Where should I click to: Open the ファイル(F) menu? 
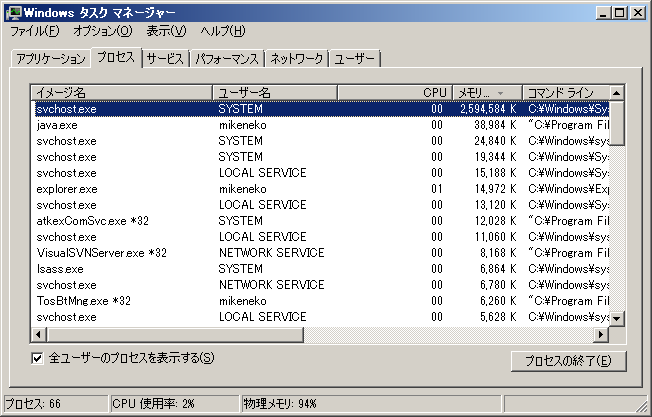coord(35,31)
